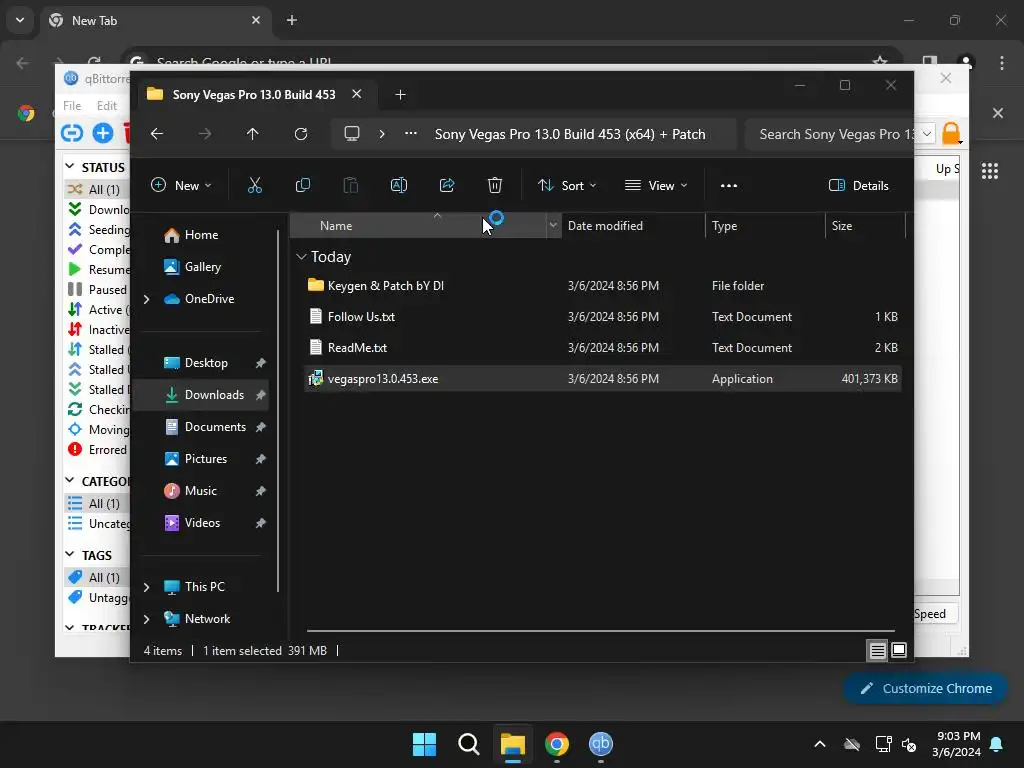
Task: Click qBittorrent icon on taskbar
Action: (x=601, y=744)
